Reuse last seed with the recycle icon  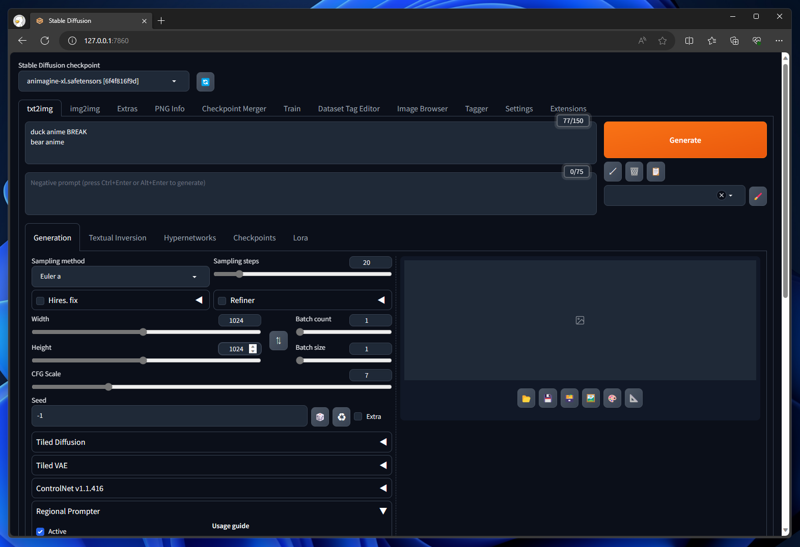pyautogui.click(x=341, y=417)
